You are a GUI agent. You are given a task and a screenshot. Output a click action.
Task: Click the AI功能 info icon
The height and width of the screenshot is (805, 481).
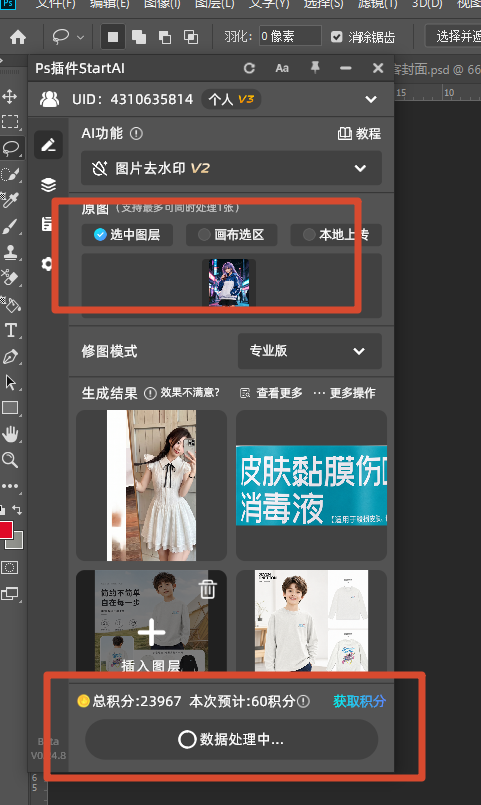click(136, 134)
